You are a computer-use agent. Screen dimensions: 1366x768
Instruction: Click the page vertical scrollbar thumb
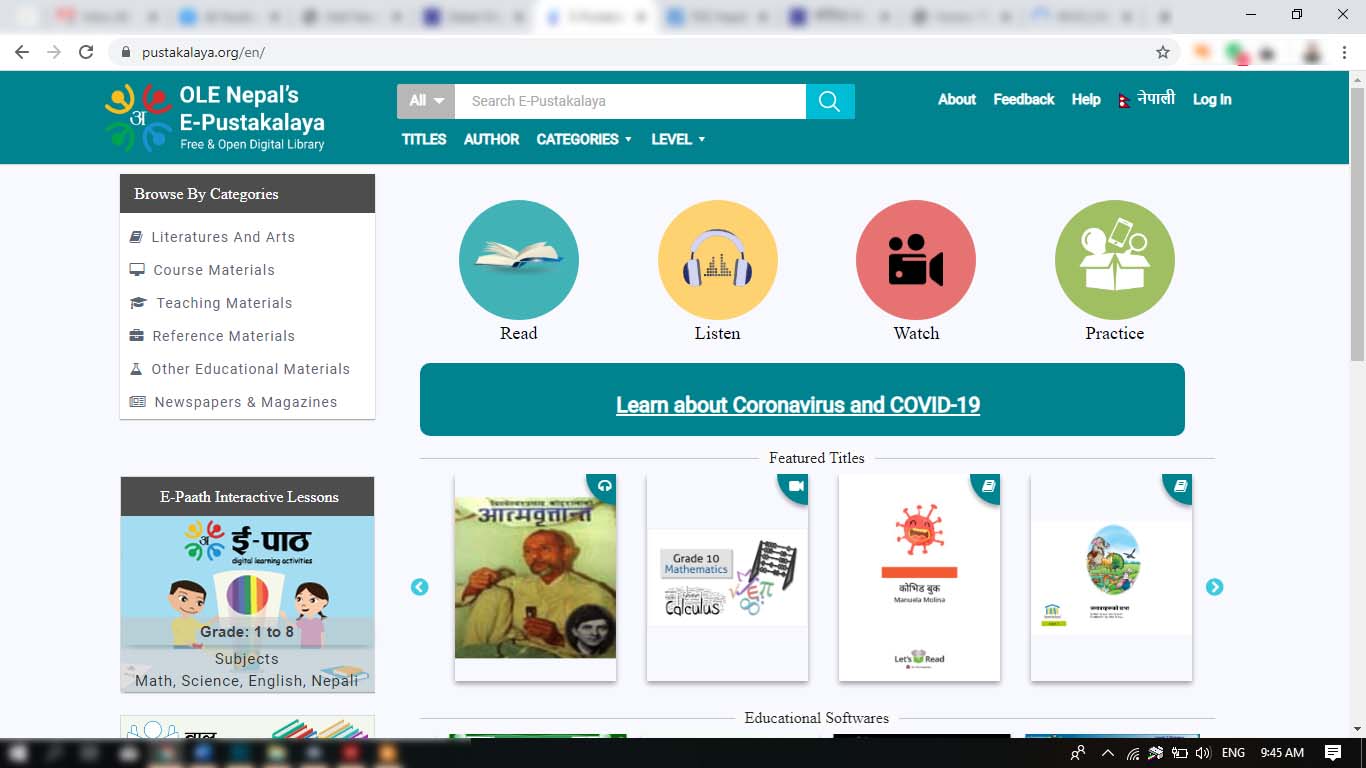pos(1357,223)
